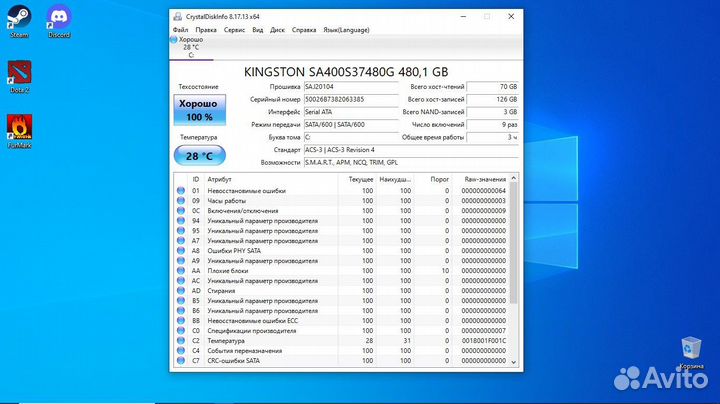
Task: Open the Правка menu
Action: pyautogui.click(x=206, y=30)
